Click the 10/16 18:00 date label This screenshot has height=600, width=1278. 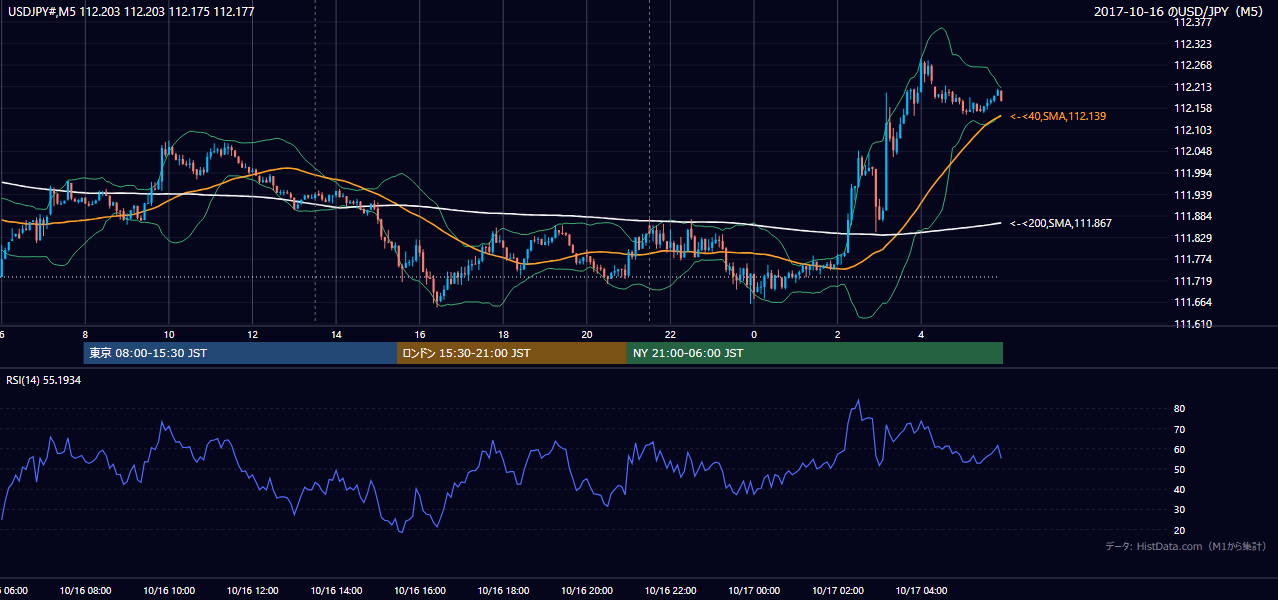[503, 591]
